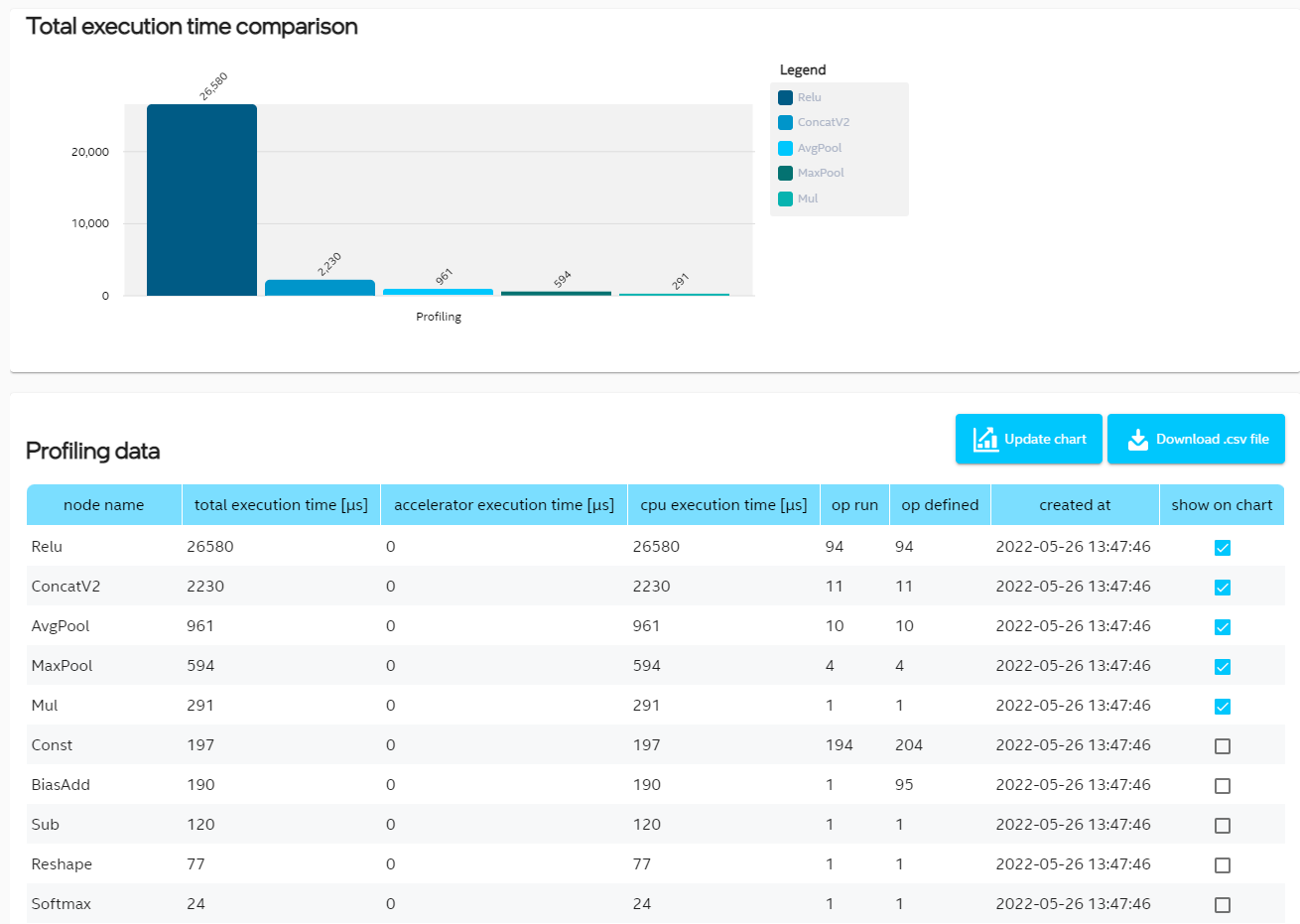Click the MaxPool bar labeled 594

pos(556,294)
